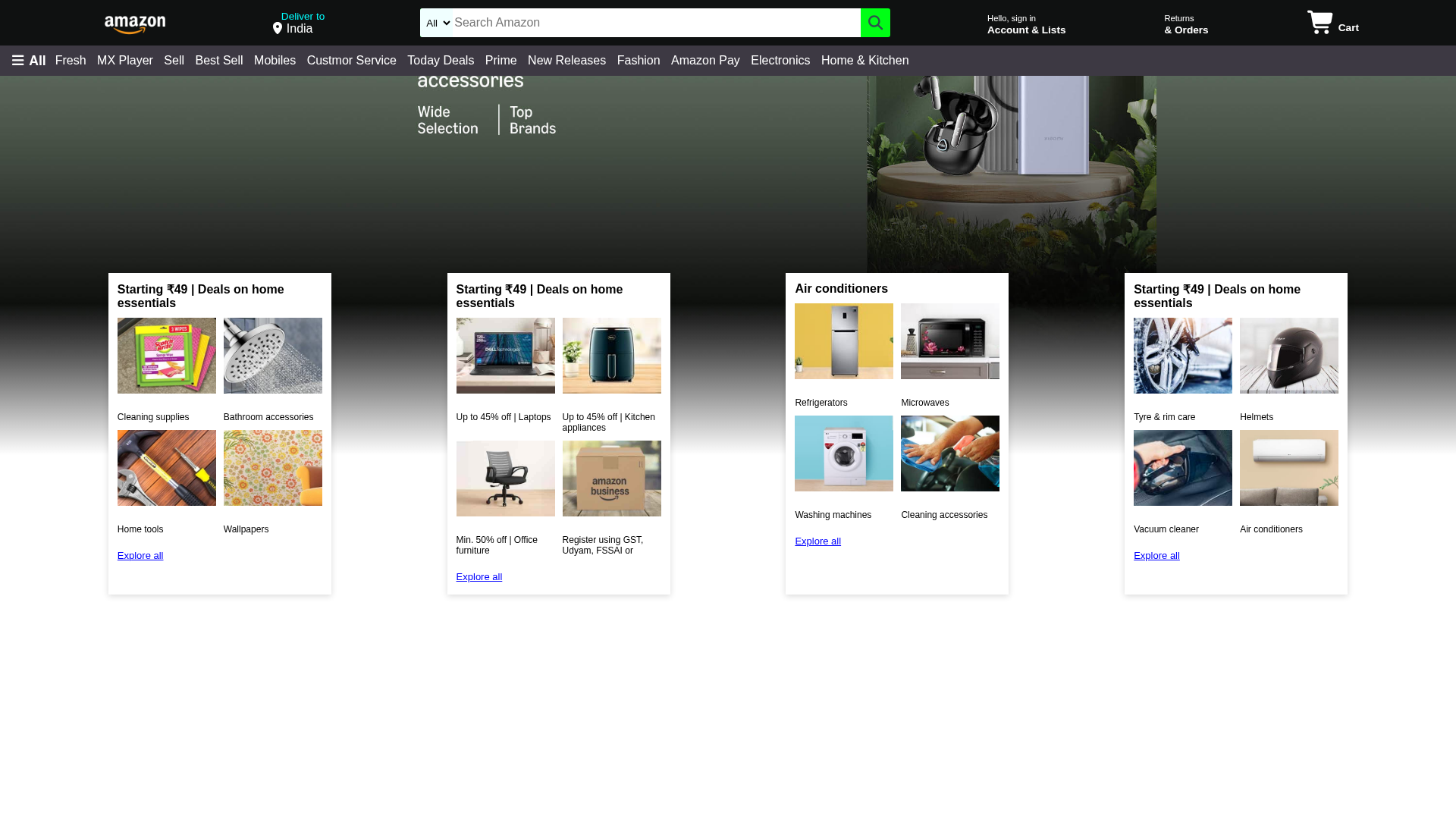Click the delivery location pin for India
The height and width of the screenshot is (819, 1456).
click(278, 27)
